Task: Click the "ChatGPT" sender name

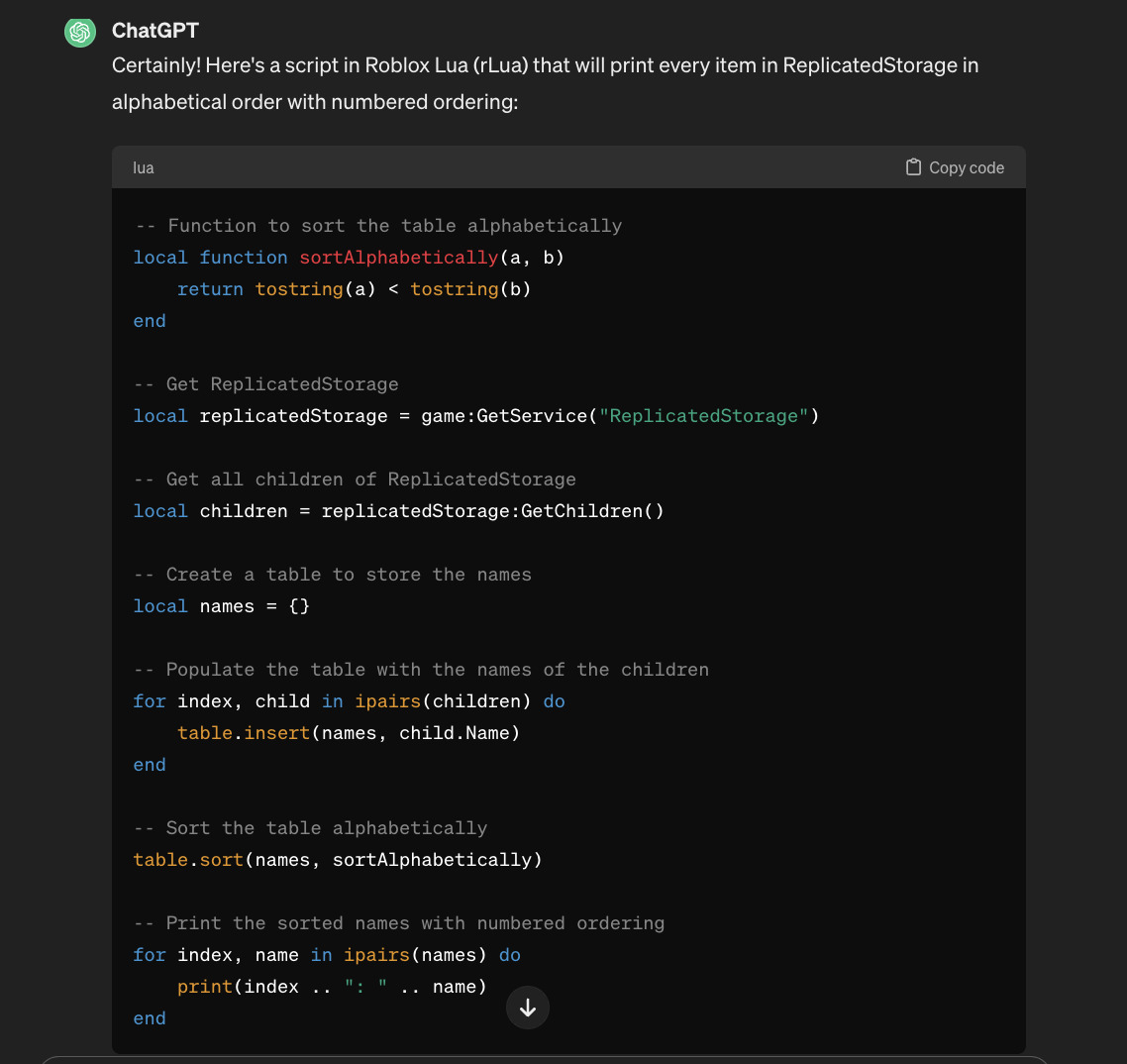Action: click(x=155, y=31)
